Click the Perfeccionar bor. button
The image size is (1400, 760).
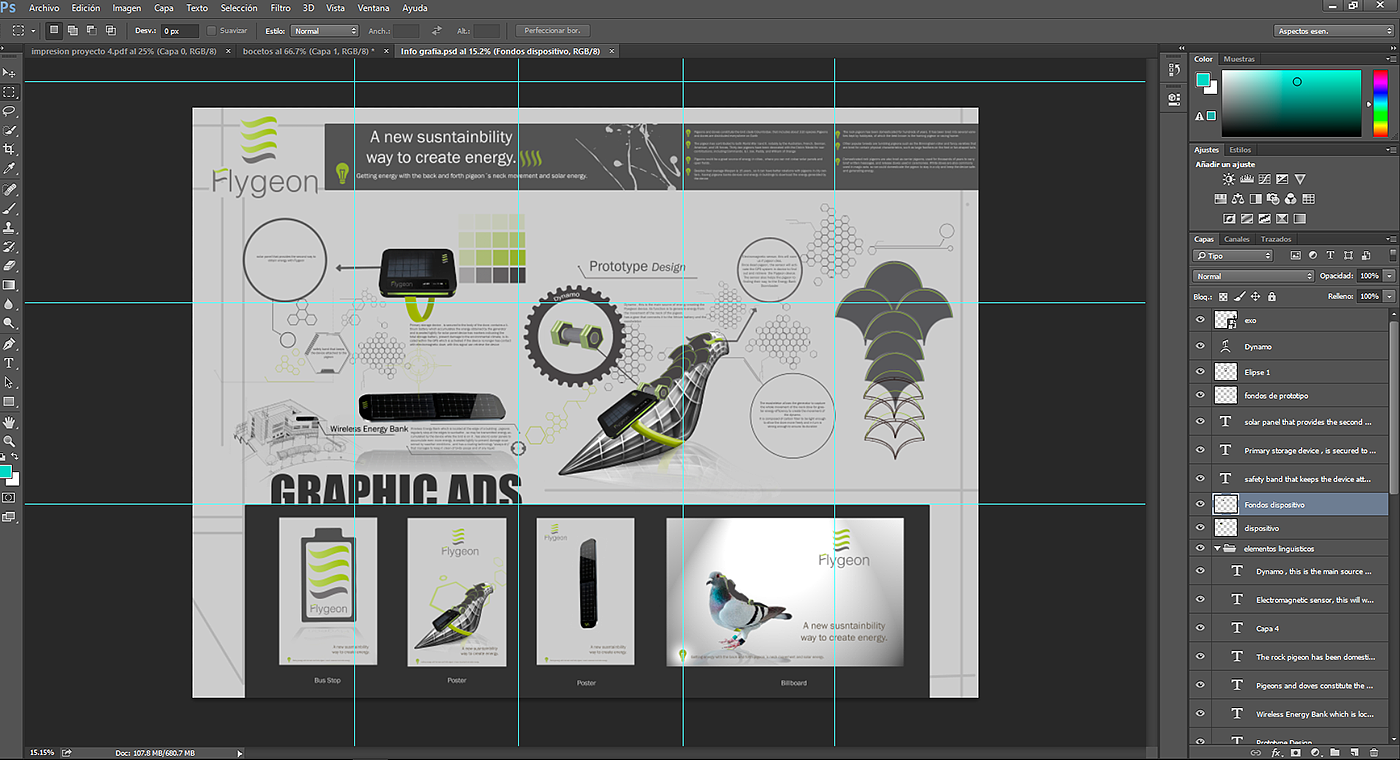click(552, 31)
